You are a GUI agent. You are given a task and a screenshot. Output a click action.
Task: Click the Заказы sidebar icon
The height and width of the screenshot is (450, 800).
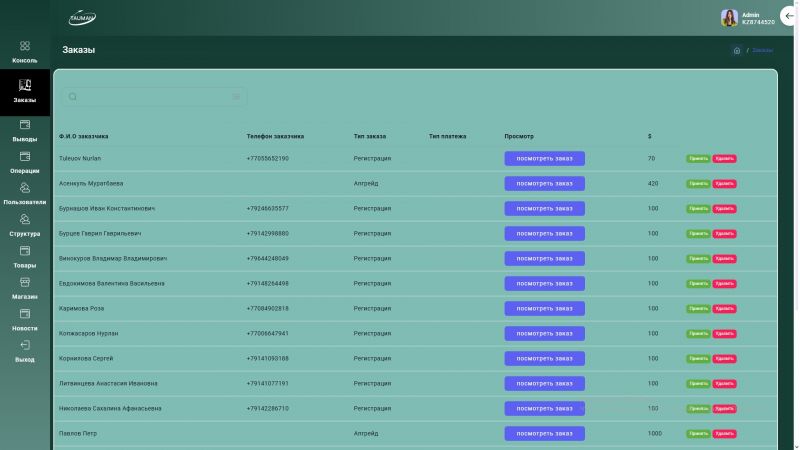click(25, 86)
